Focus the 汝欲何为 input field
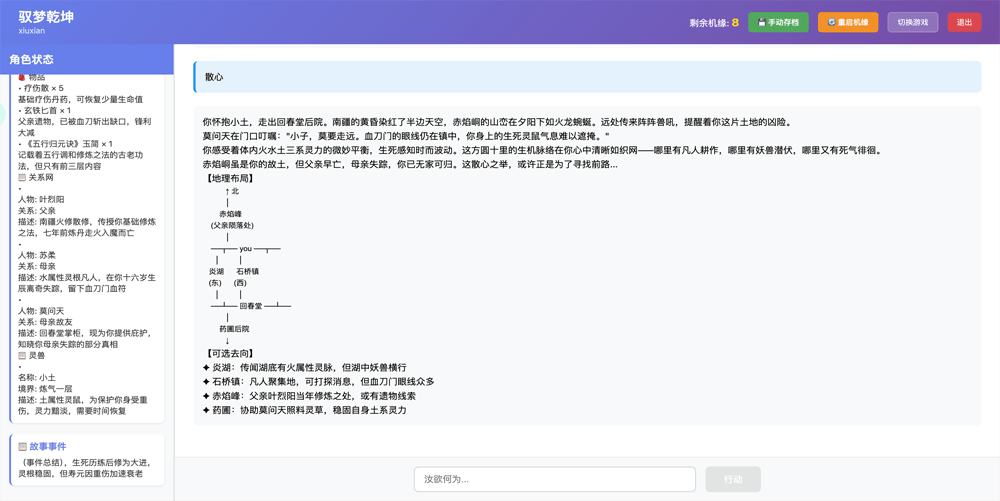 [x=554, y=479]
